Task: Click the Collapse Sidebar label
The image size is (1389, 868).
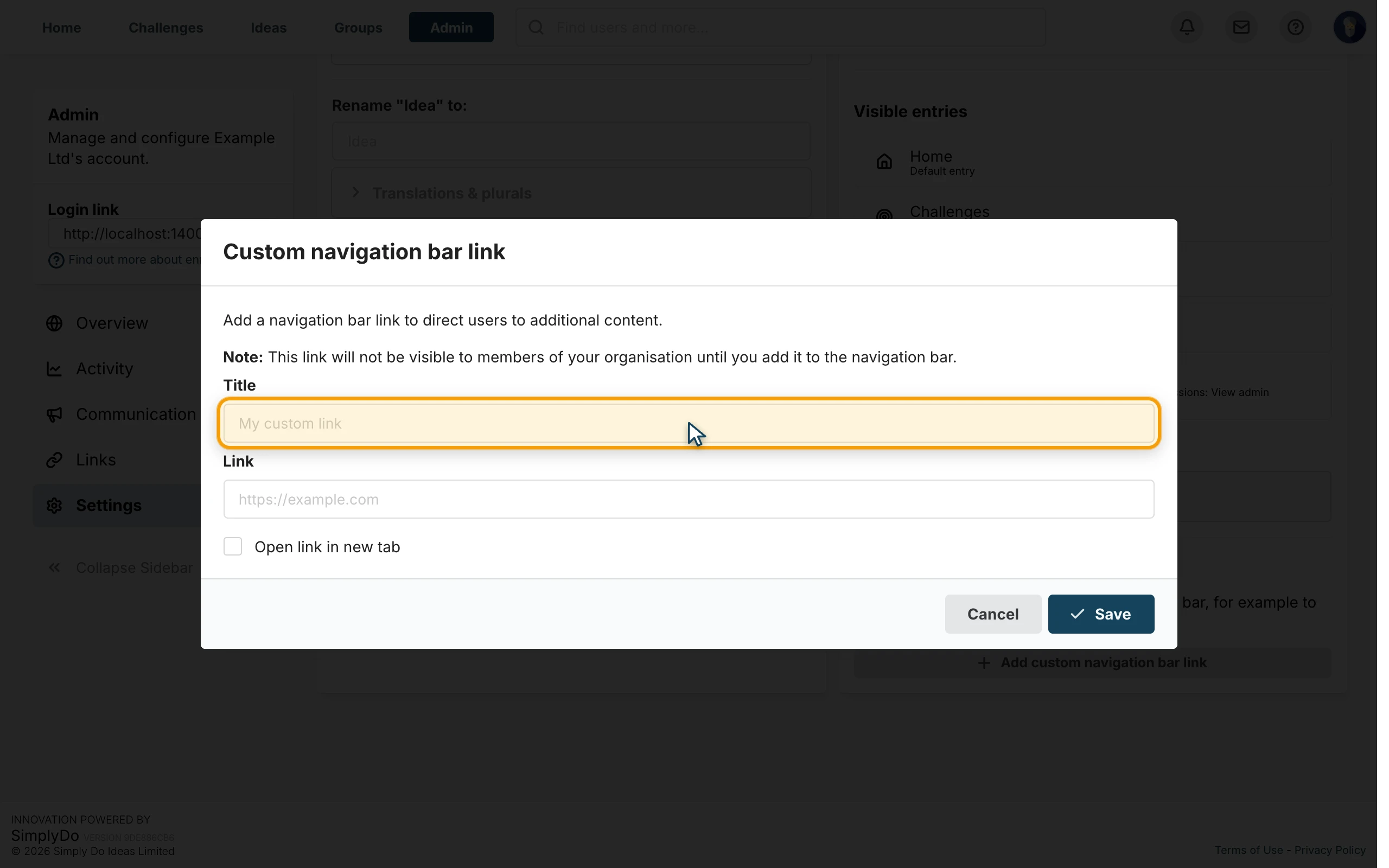Action: coord(135,568)
